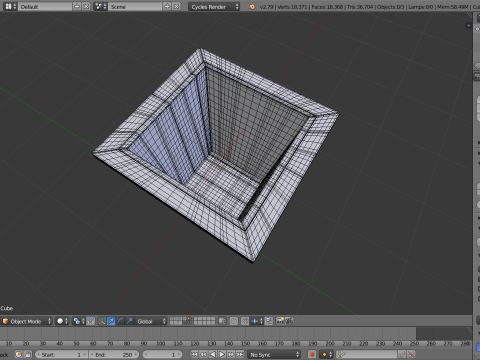Open the screen layout browser icon
Image resolution: width=480 pixels, height=360 pixels.
pos(10,6)
